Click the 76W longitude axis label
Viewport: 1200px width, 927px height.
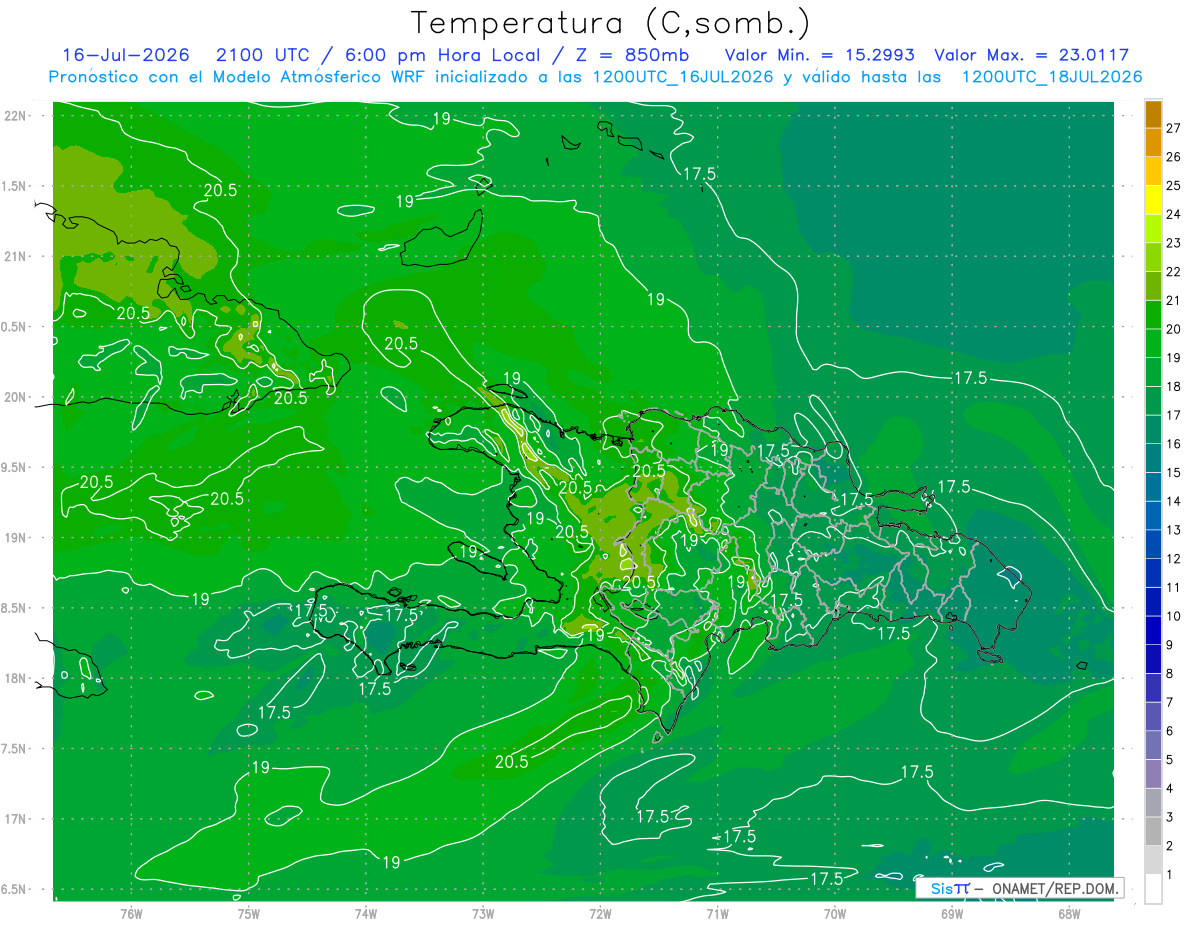coord(131,913)
